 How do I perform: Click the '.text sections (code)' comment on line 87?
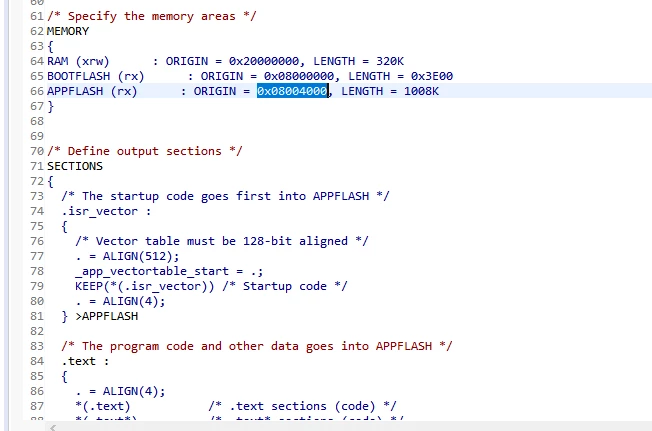302,406
